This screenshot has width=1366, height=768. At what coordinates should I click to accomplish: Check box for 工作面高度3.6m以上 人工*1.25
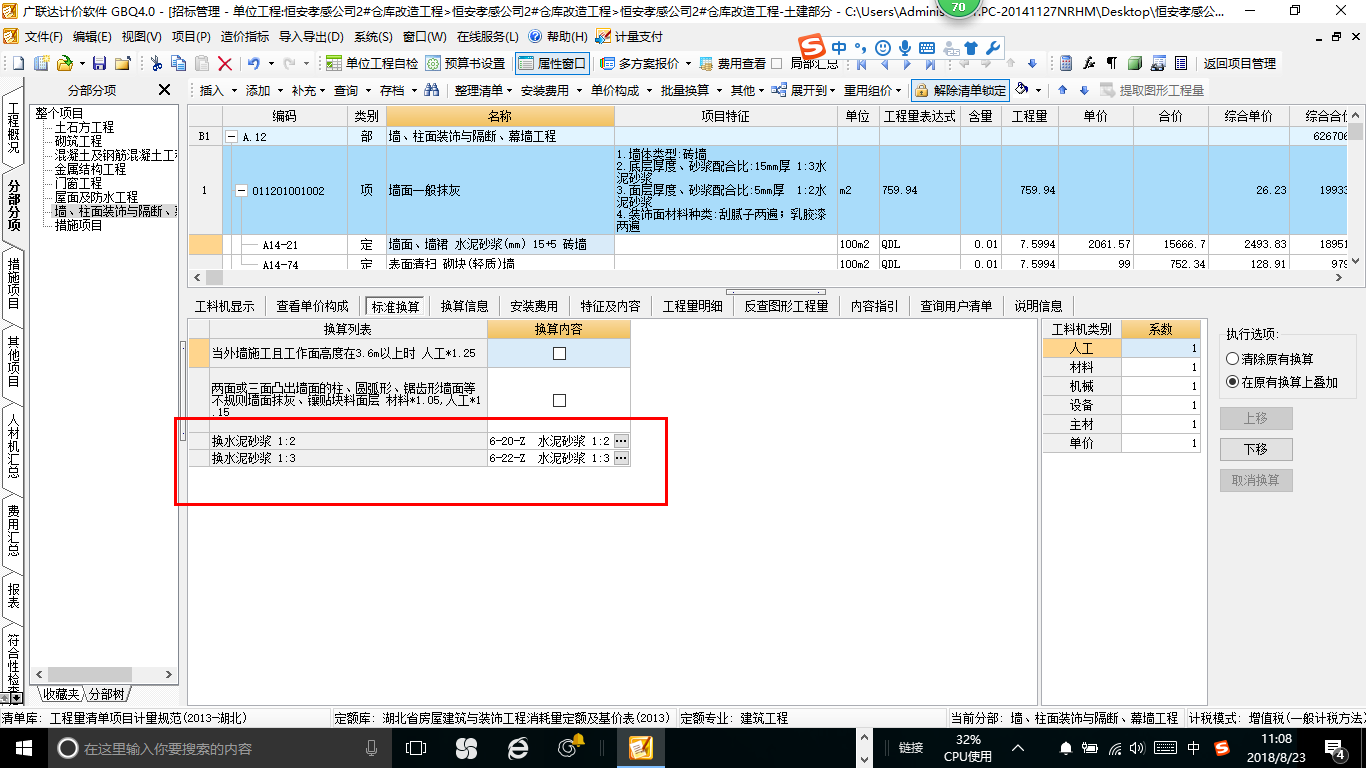click(559, 353)
